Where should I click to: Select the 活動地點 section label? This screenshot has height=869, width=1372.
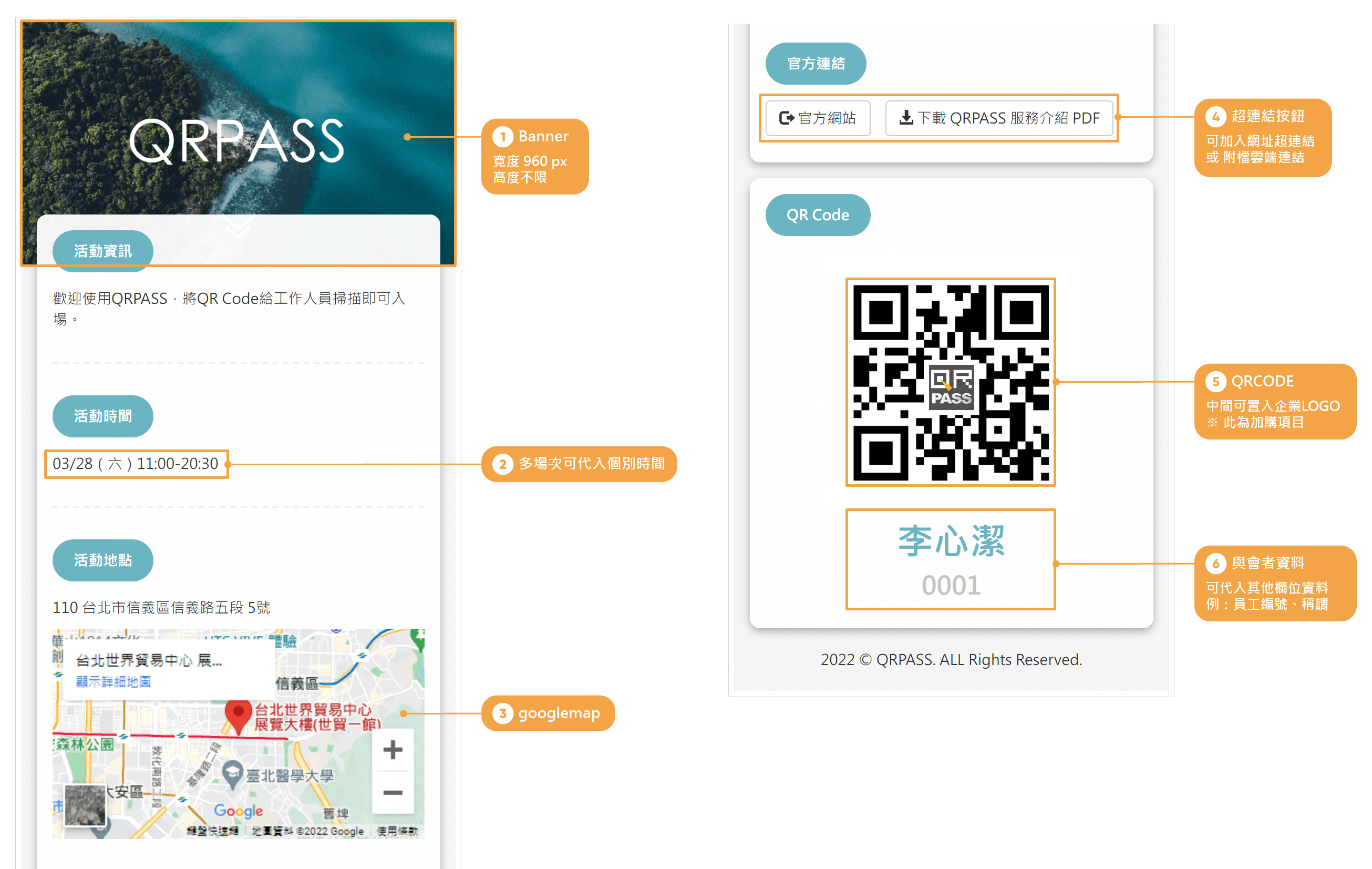click(x=102, y=560)
